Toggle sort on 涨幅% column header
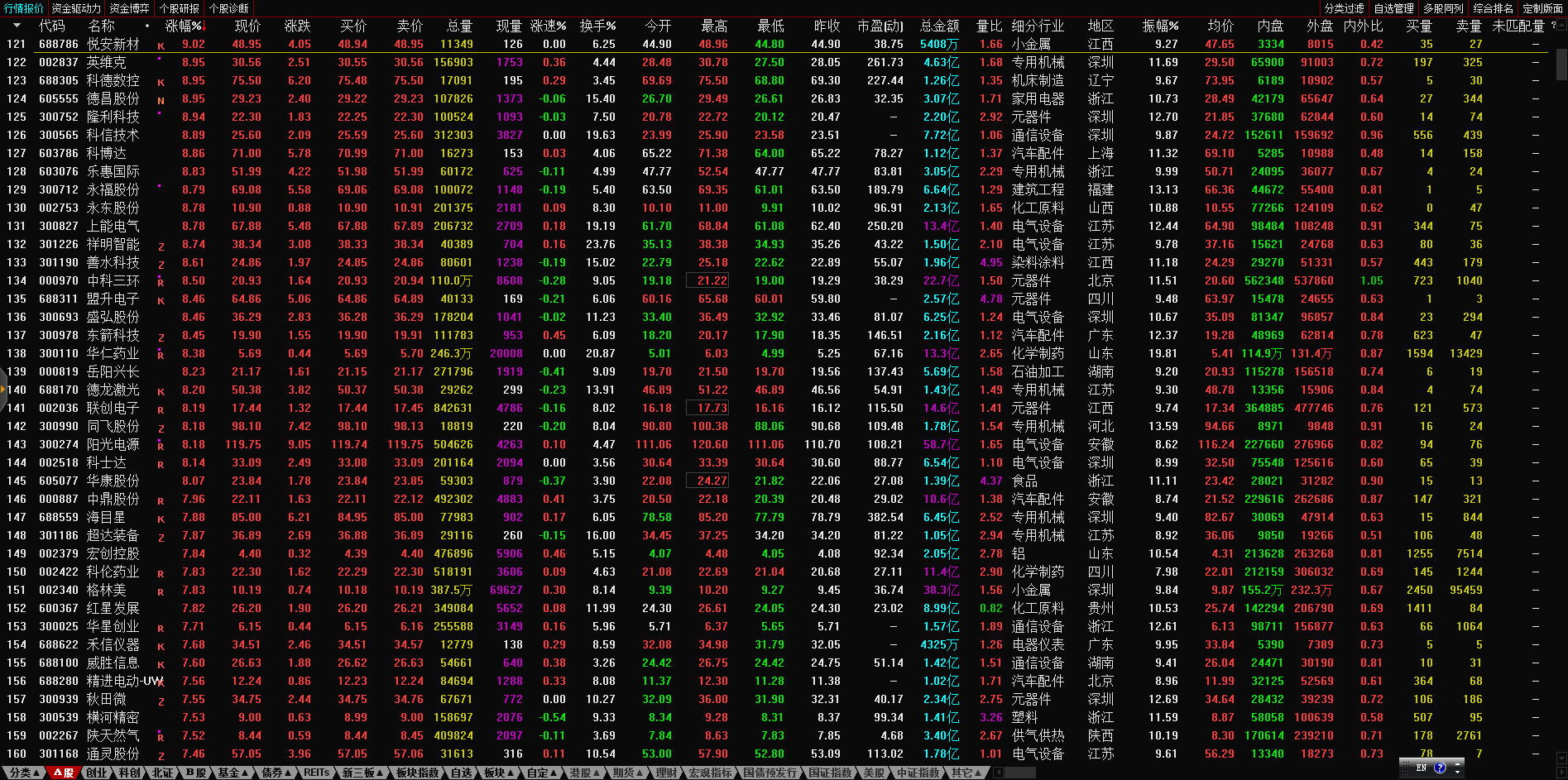The width and height of the screenshot is (1568, 780). coord(184,26)
